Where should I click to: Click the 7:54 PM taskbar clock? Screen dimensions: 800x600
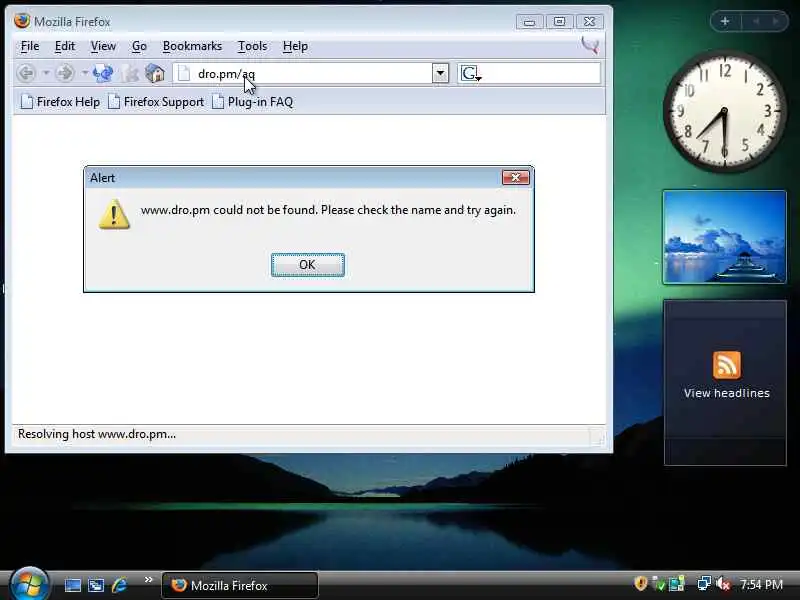[761, 585]
